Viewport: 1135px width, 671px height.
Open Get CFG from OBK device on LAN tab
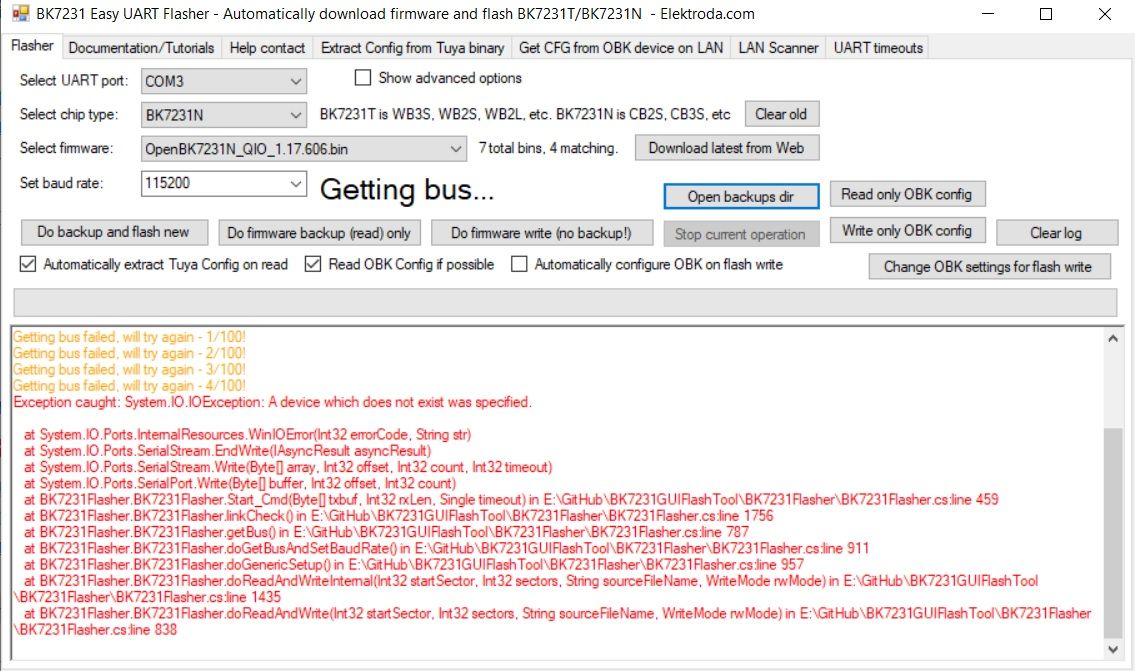[x=620, y=48]
